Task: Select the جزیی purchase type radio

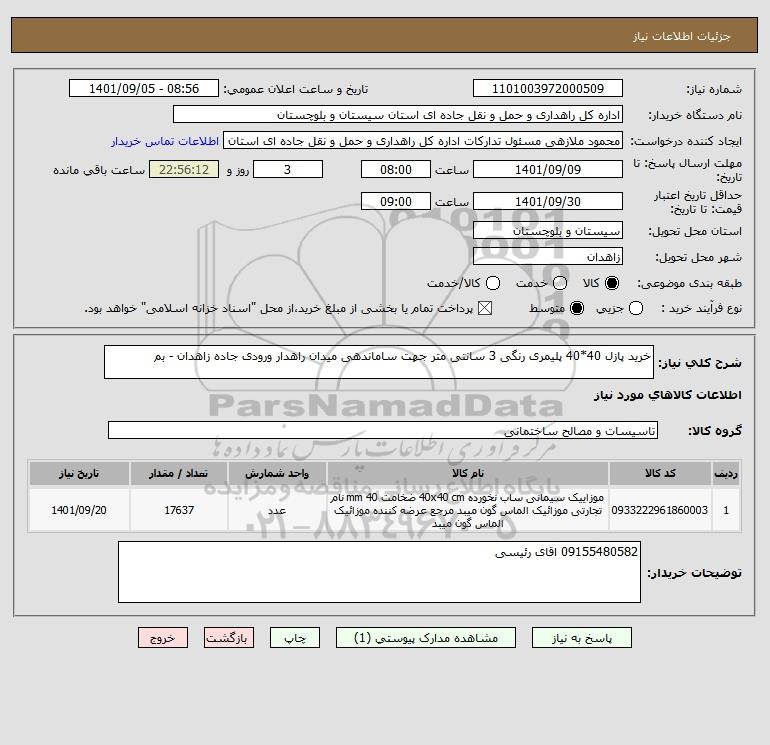Action: [x=636, y=308]
